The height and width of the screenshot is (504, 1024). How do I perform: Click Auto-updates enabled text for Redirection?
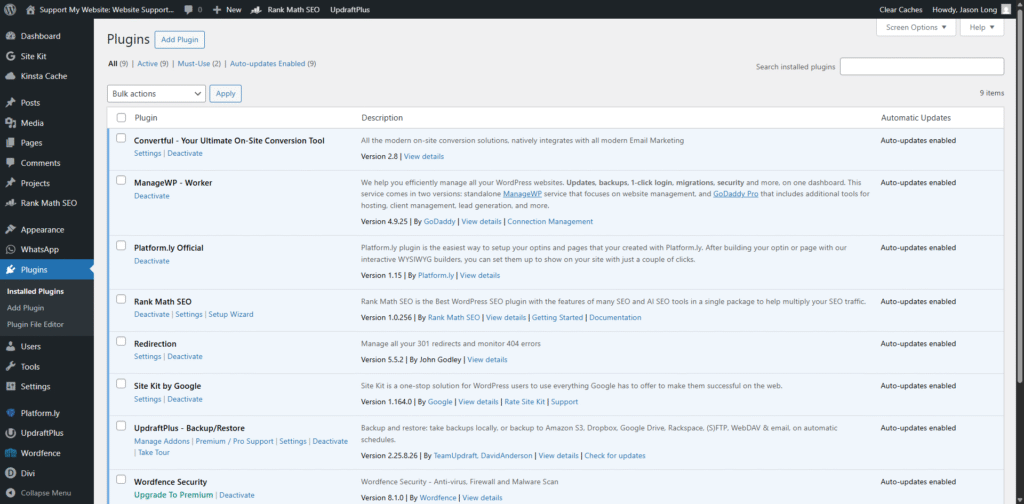pos(918,344)
